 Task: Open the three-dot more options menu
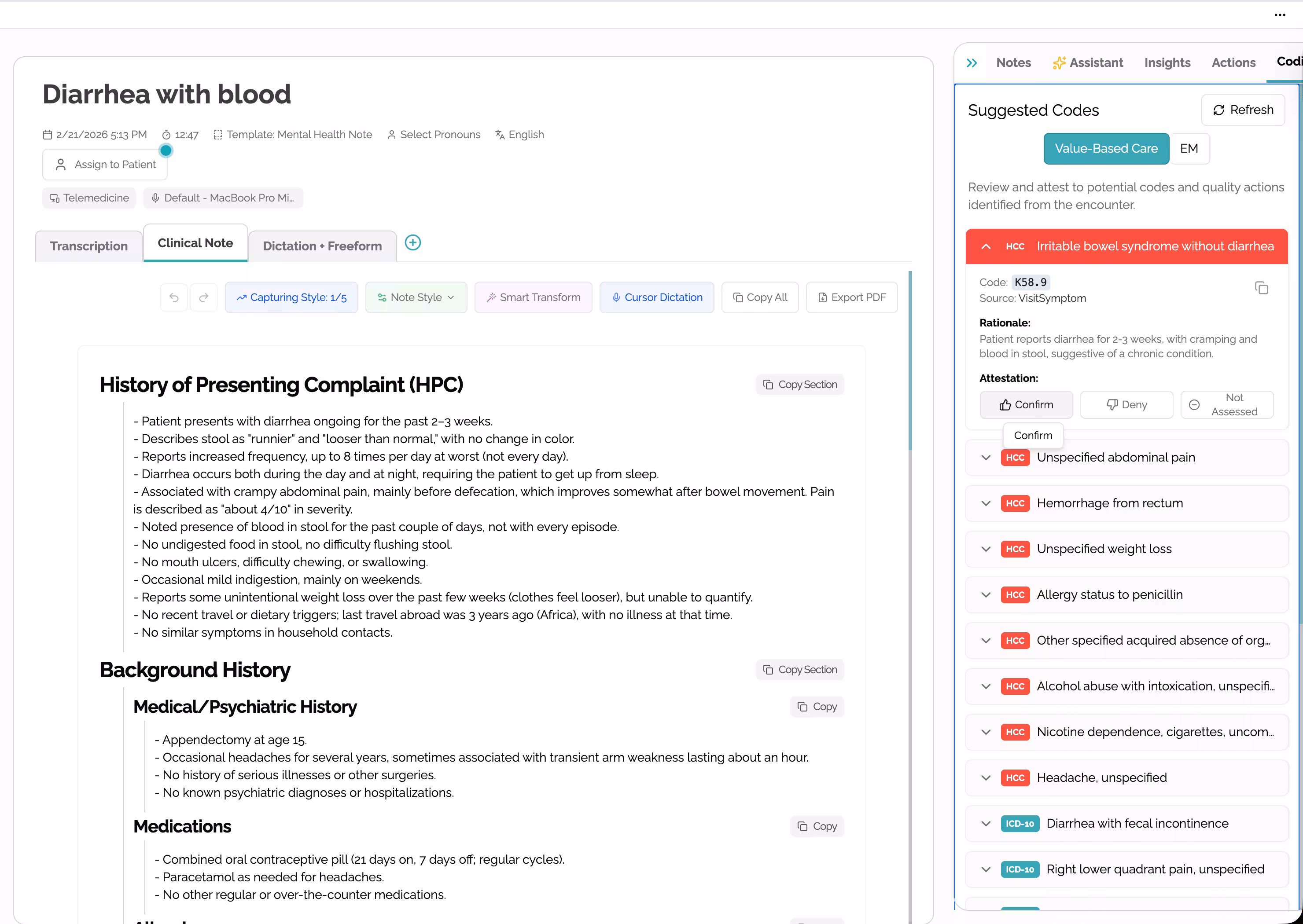tap(1280, 15)
